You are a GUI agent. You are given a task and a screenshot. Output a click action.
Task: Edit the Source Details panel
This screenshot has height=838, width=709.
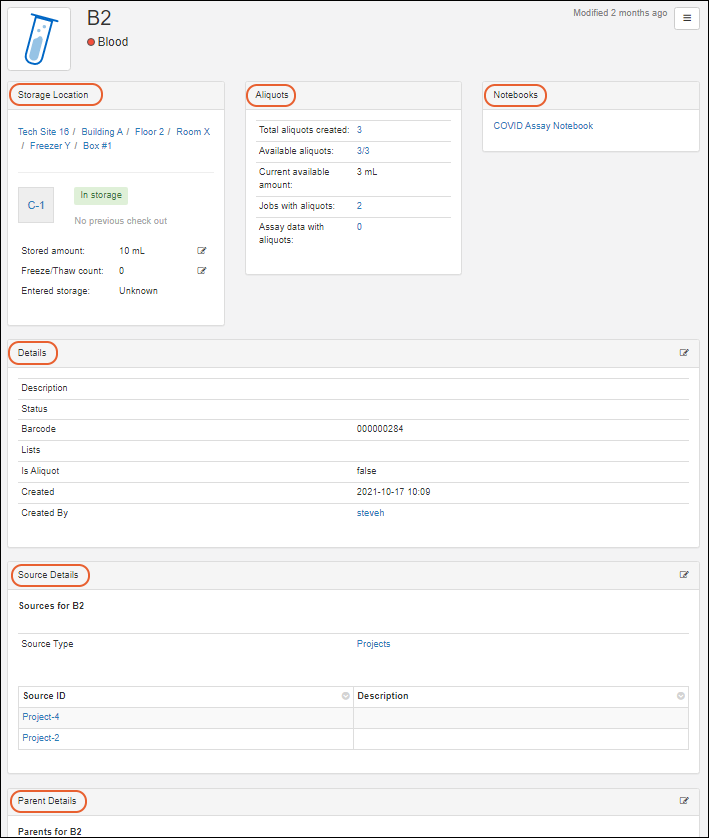(x=684, y=575)
